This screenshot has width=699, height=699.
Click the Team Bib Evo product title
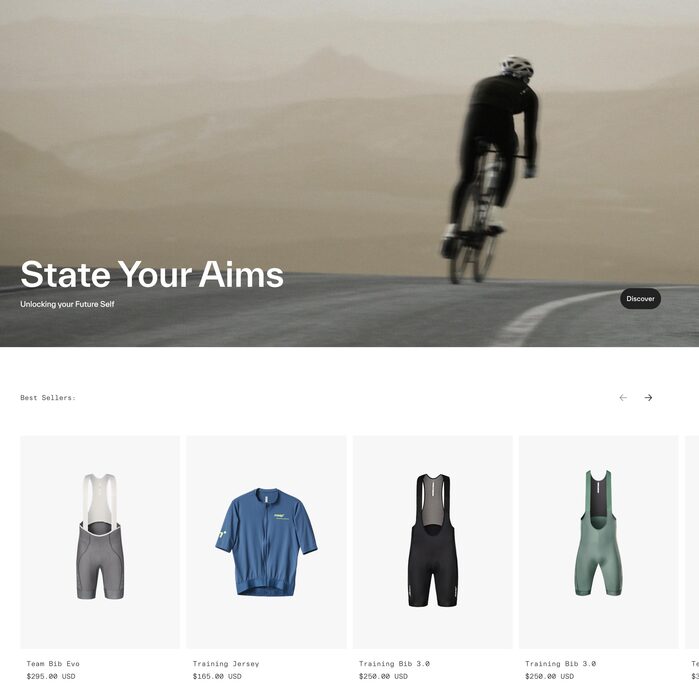pos(53,664)
